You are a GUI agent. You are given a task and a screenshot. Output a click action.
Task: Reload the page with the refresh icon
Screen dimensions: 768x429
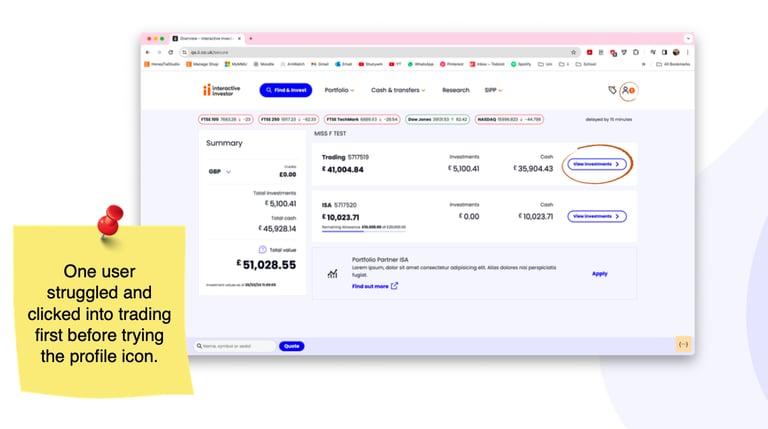point(171,52)
